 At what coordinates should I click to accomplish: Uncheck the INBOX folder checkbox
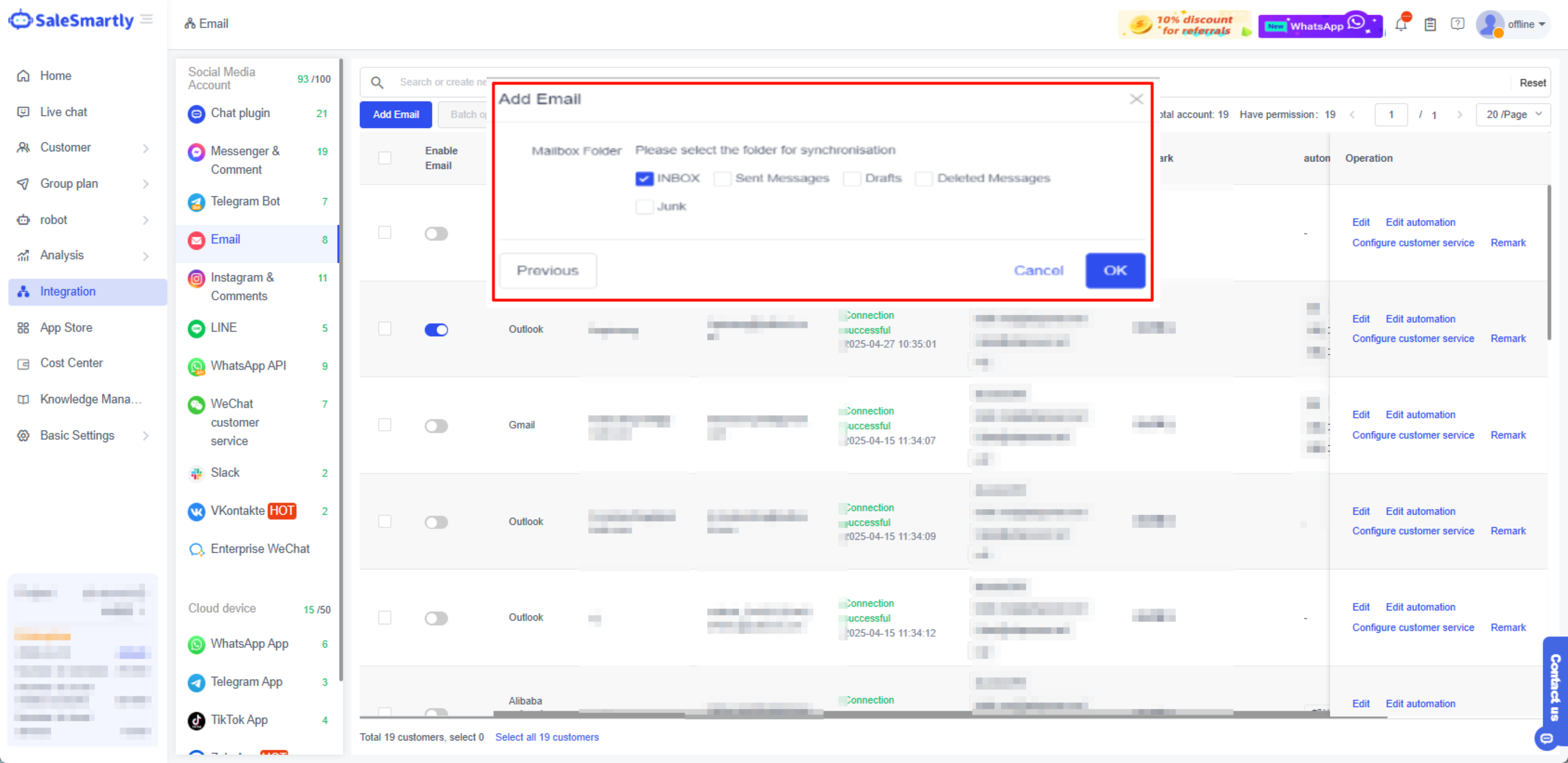[x=644, y=178]
